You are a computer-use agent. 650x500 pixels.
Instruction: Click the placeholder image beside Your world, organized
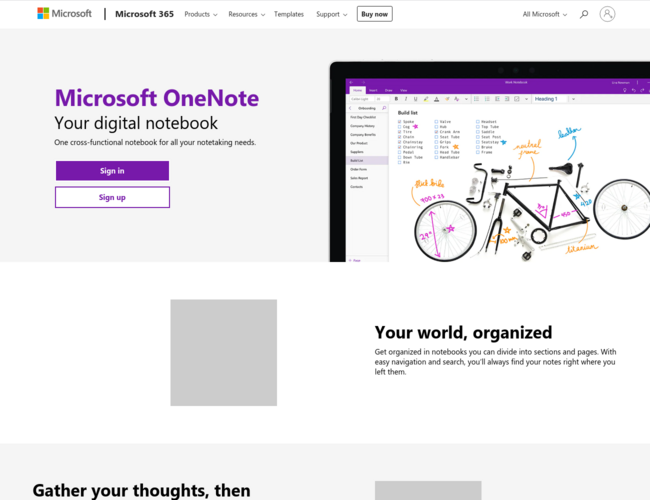(x=223, y=353)
